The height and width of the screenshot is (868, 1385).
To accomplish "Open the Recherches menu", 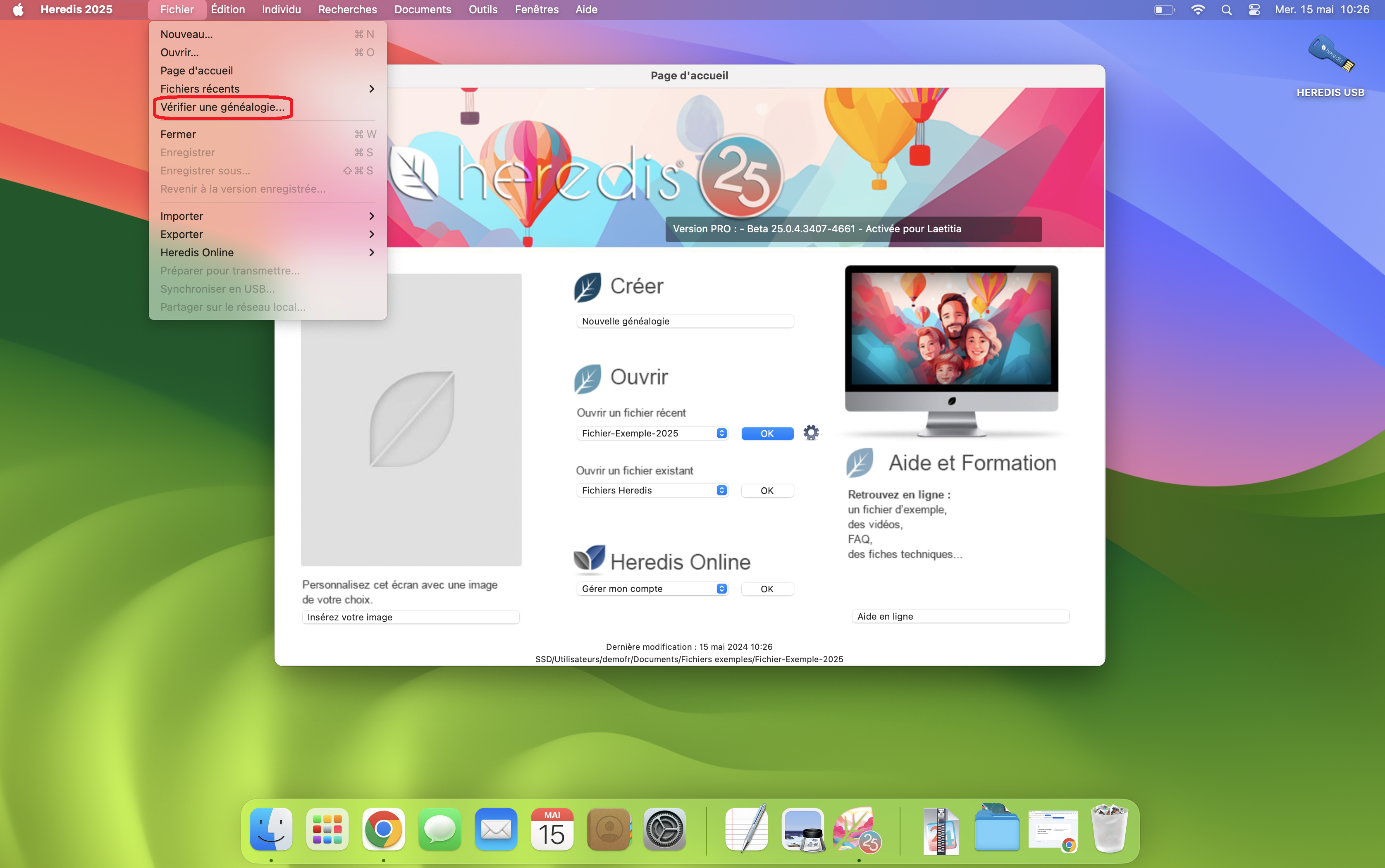I will click(347, 9).
